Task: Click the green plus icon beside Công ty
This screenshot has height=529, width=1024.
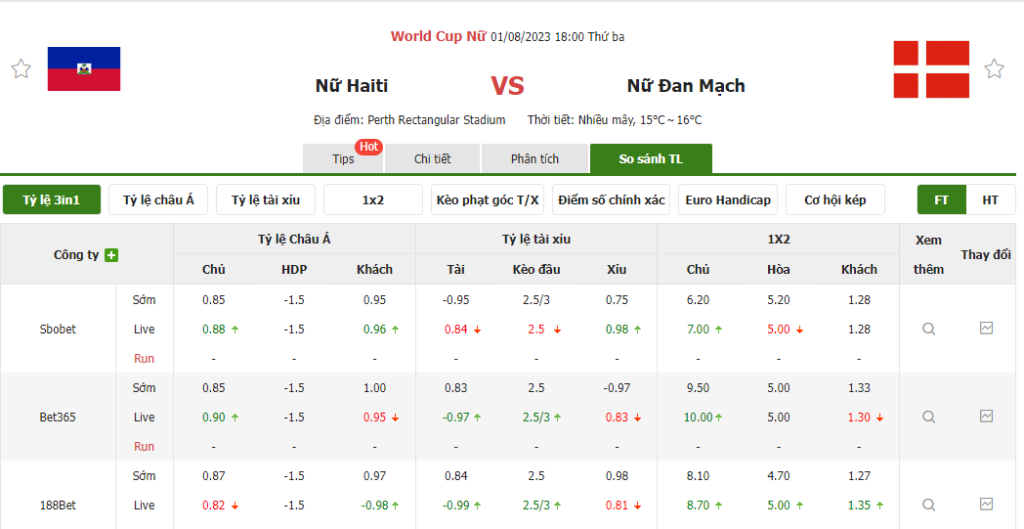Action: tap(111, 255)
